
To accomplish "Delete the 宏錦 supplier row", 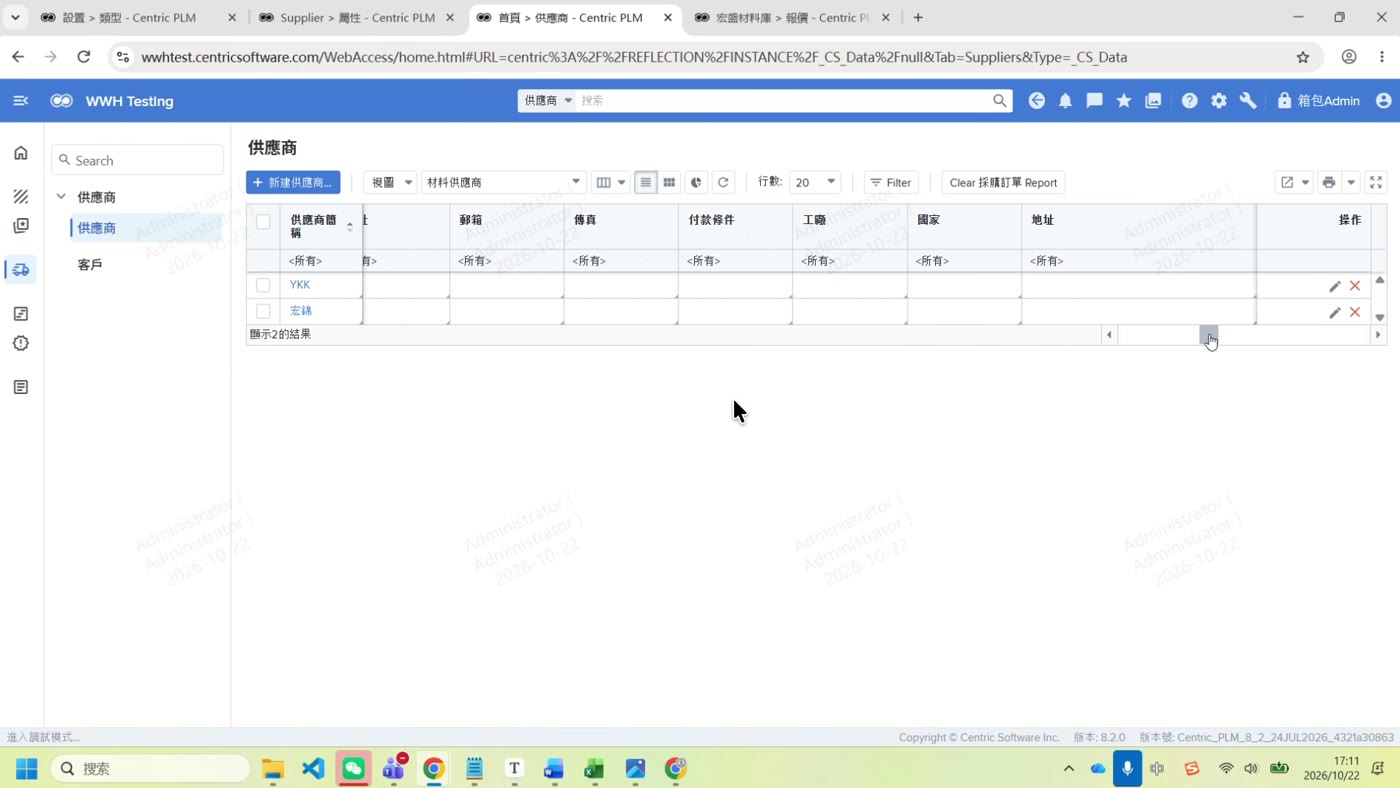I will point(1355,312).
